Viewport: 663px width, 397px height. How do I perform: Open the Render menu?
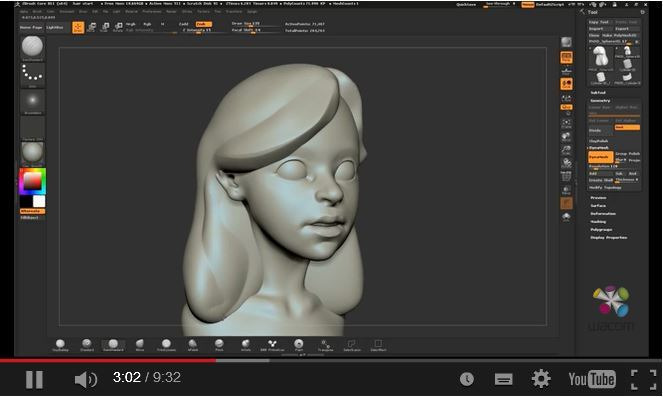pos(171,11)
